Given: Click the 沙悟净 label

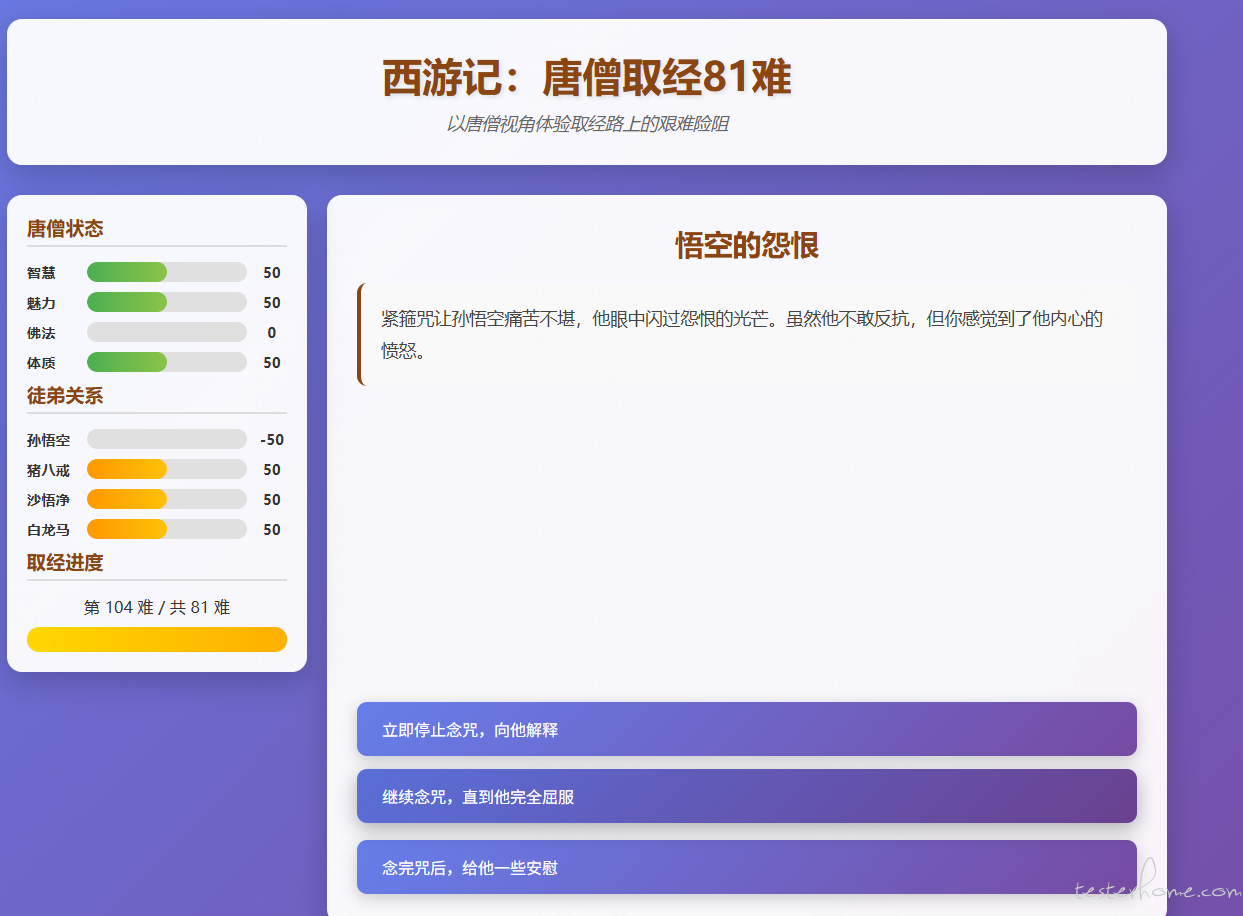Looking at the screenshot, I should coord(49,500).
